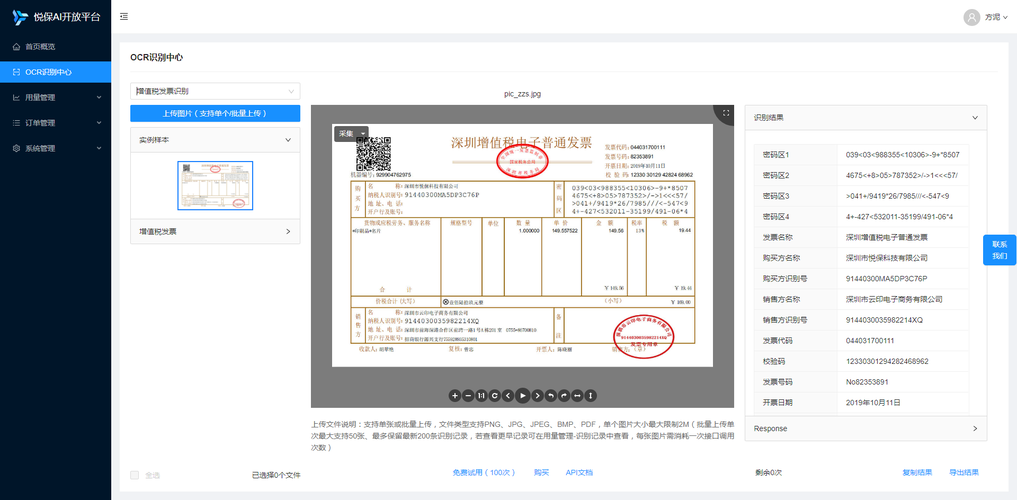
Task: Check the 全选 checkbox
Action: click(134, 475)
